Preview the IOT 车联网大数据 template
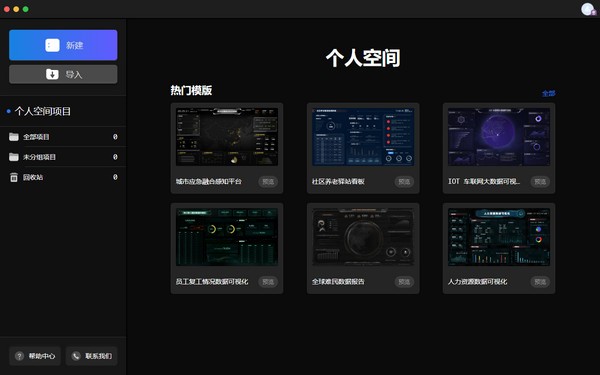 [x=540, y=181]
